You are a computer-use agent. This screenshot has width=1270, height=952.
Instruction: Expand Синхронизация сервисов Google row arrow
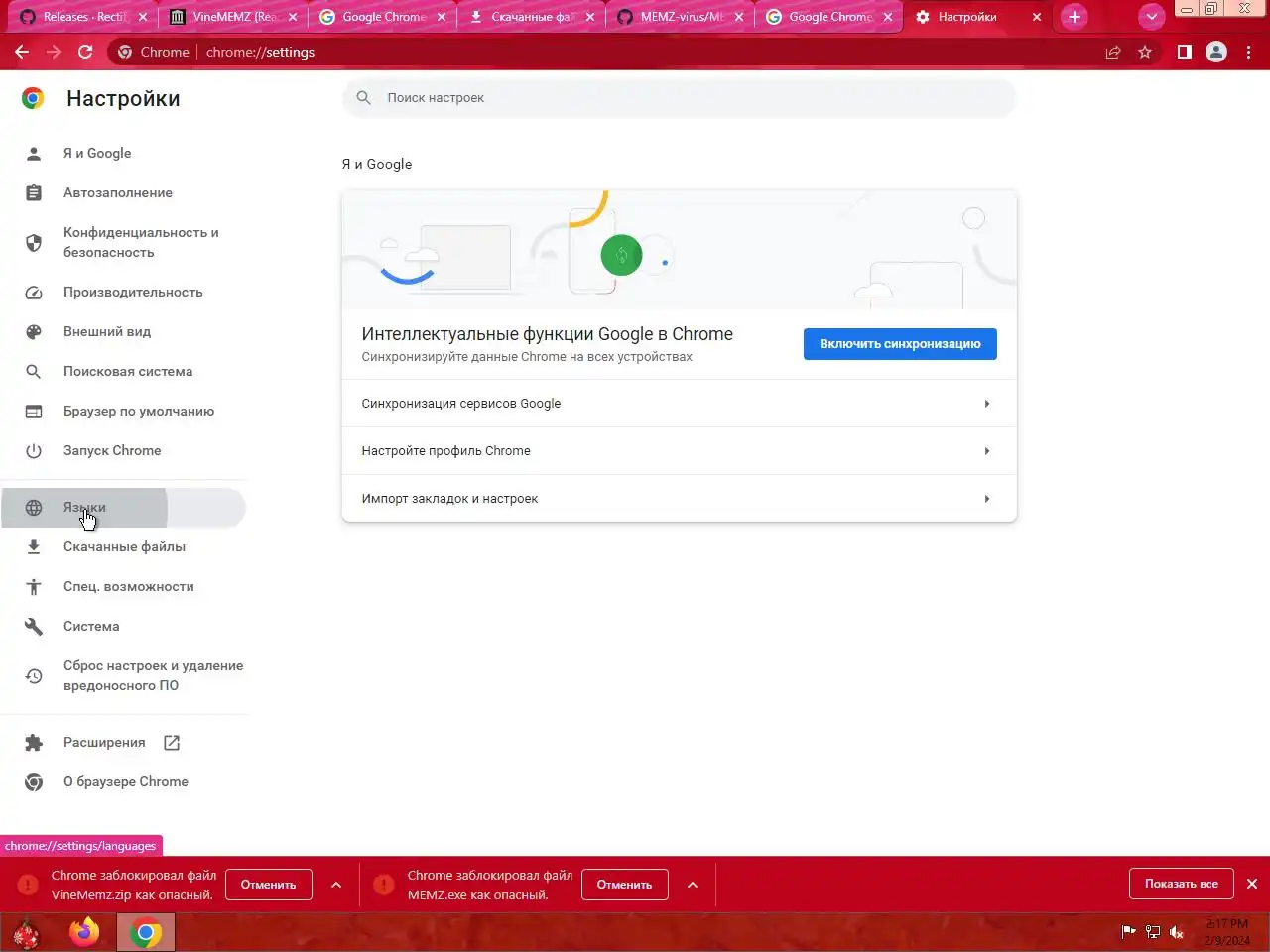987,404
